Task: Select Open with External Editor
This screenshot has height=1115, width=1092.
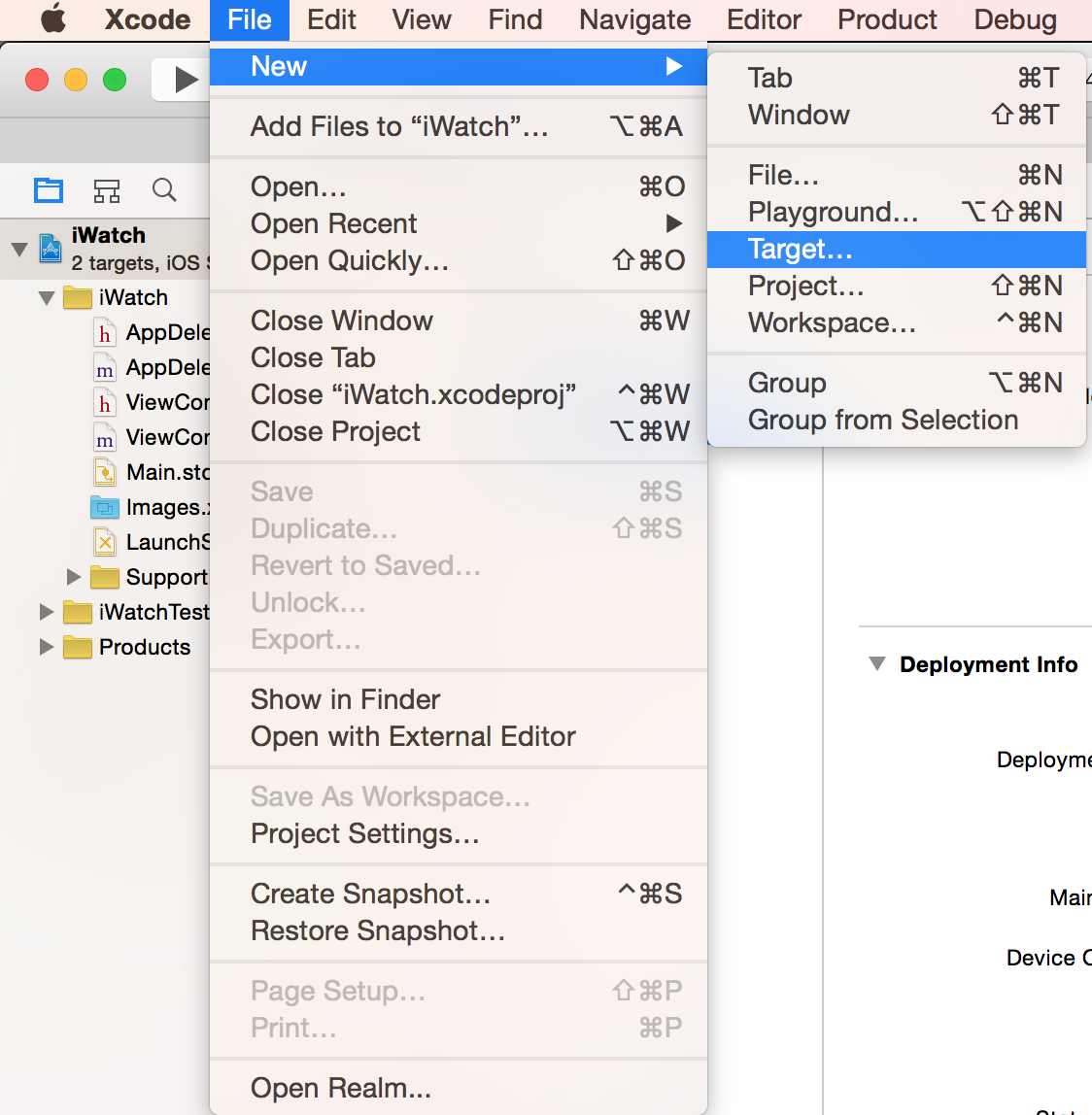Action: tap(459, 736)
